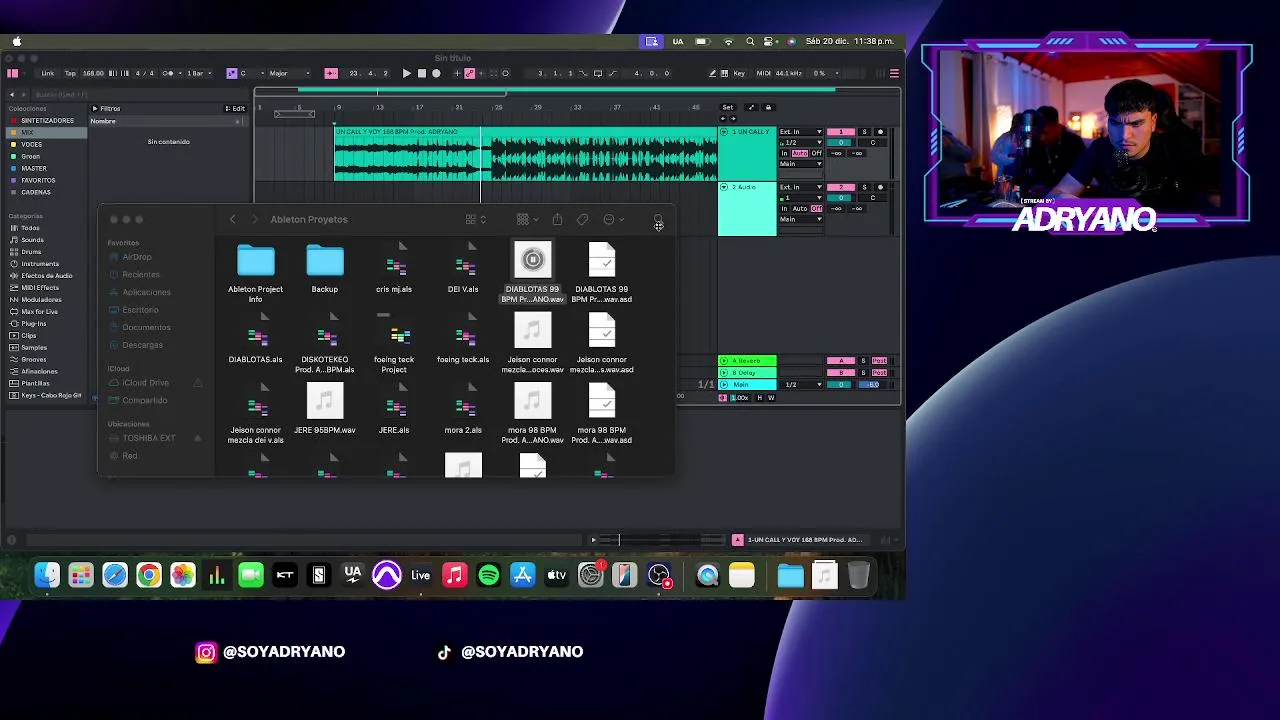Toggle the arrangement Loop switch
Viewport: 1280px width, 720px height.
(598, 73)
